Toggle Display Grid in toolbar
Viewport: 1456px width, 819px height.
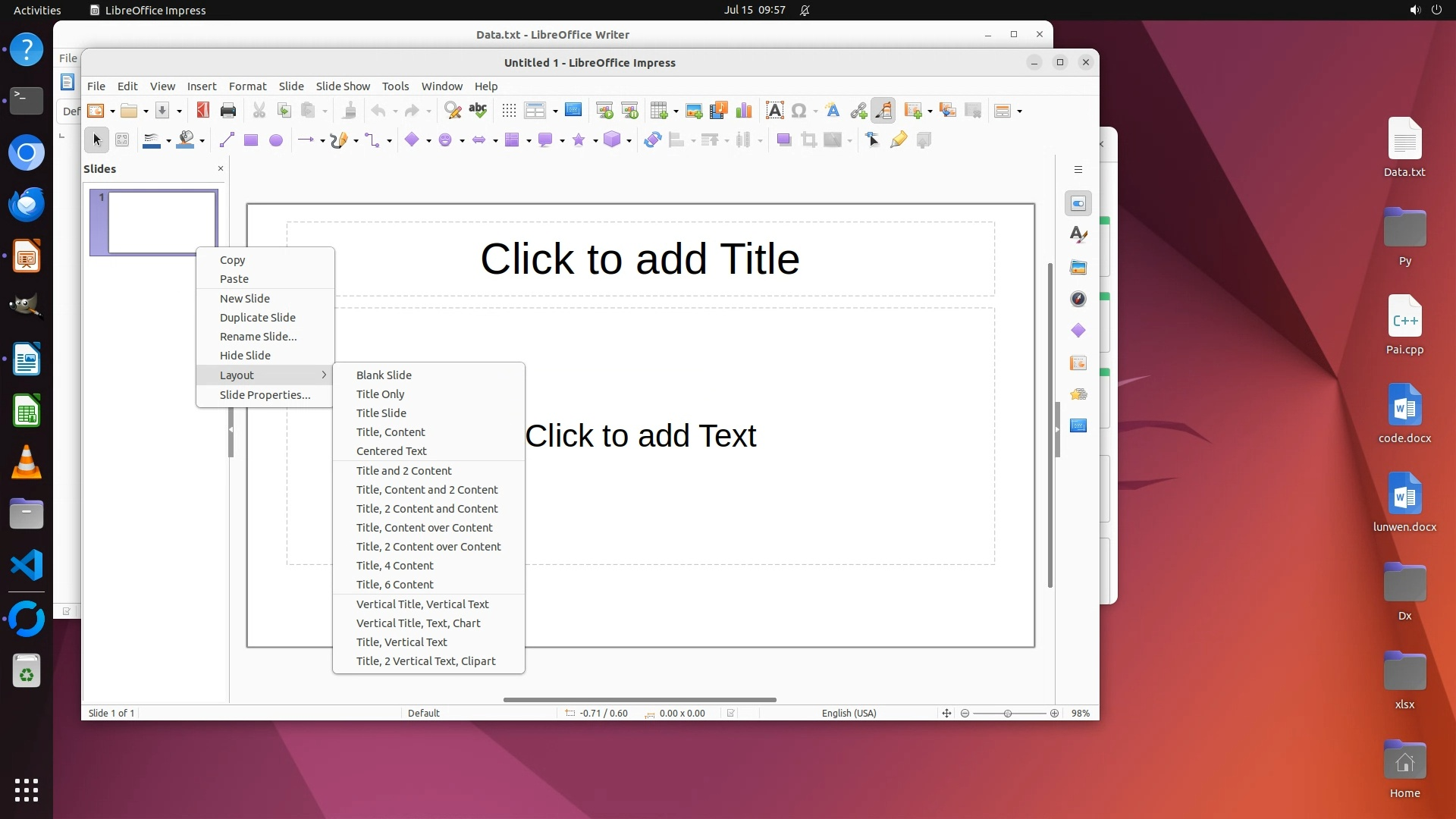coord(509,111)
